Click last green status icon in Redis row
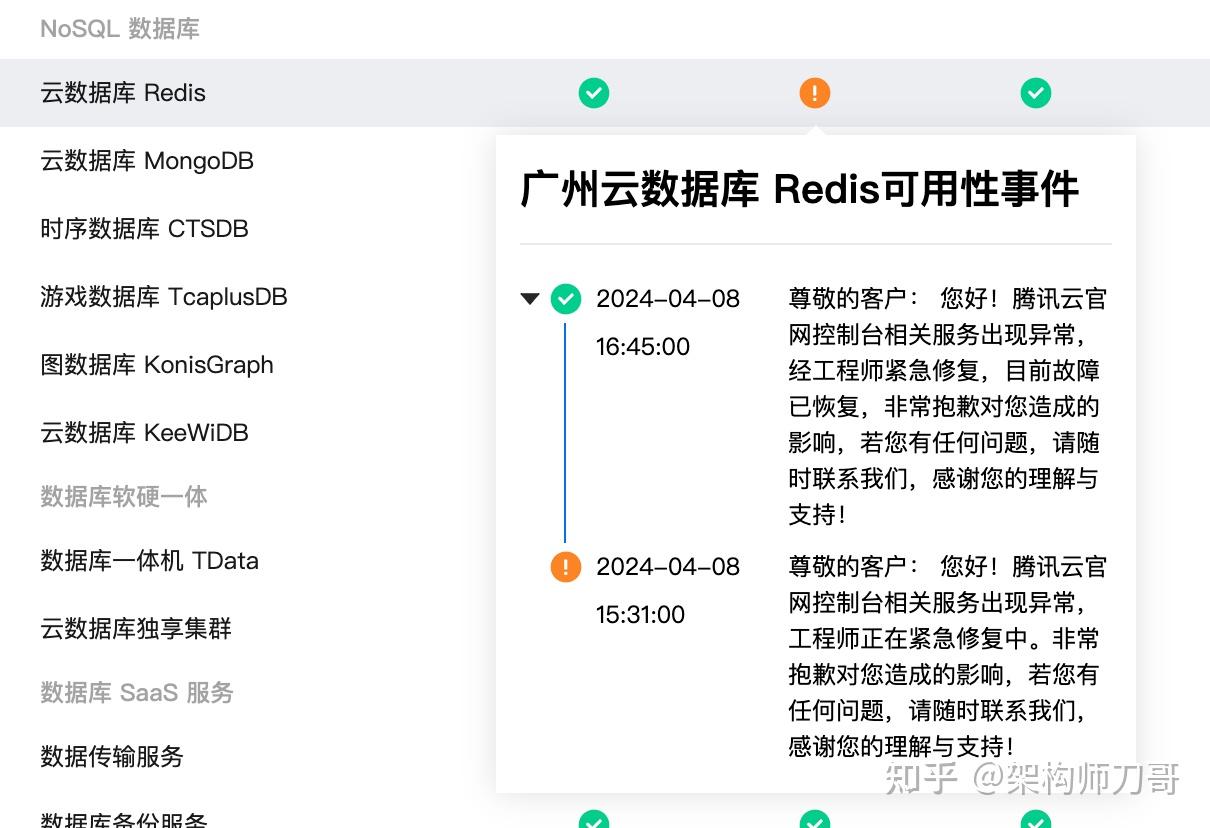The image size is (1210, 828). [1036, 93]
